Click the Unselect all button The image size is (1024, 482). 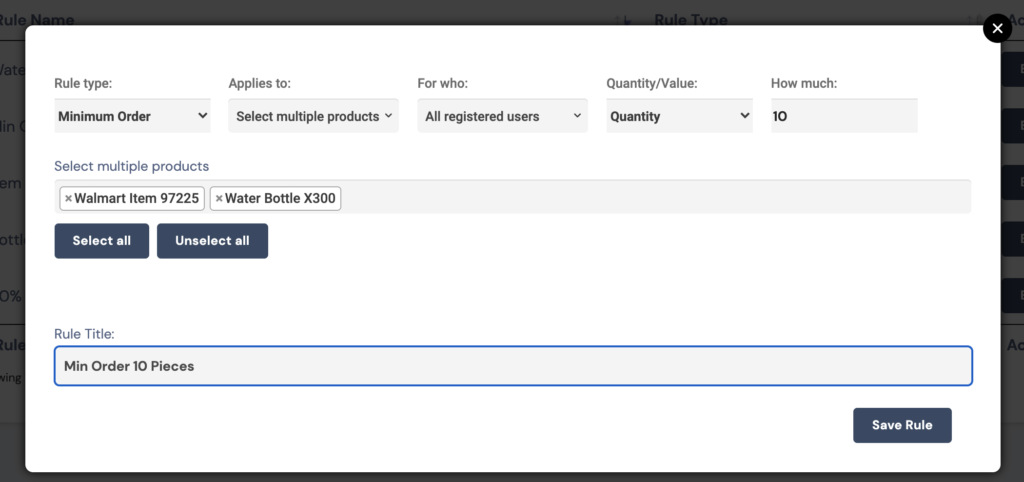point(212,241)
